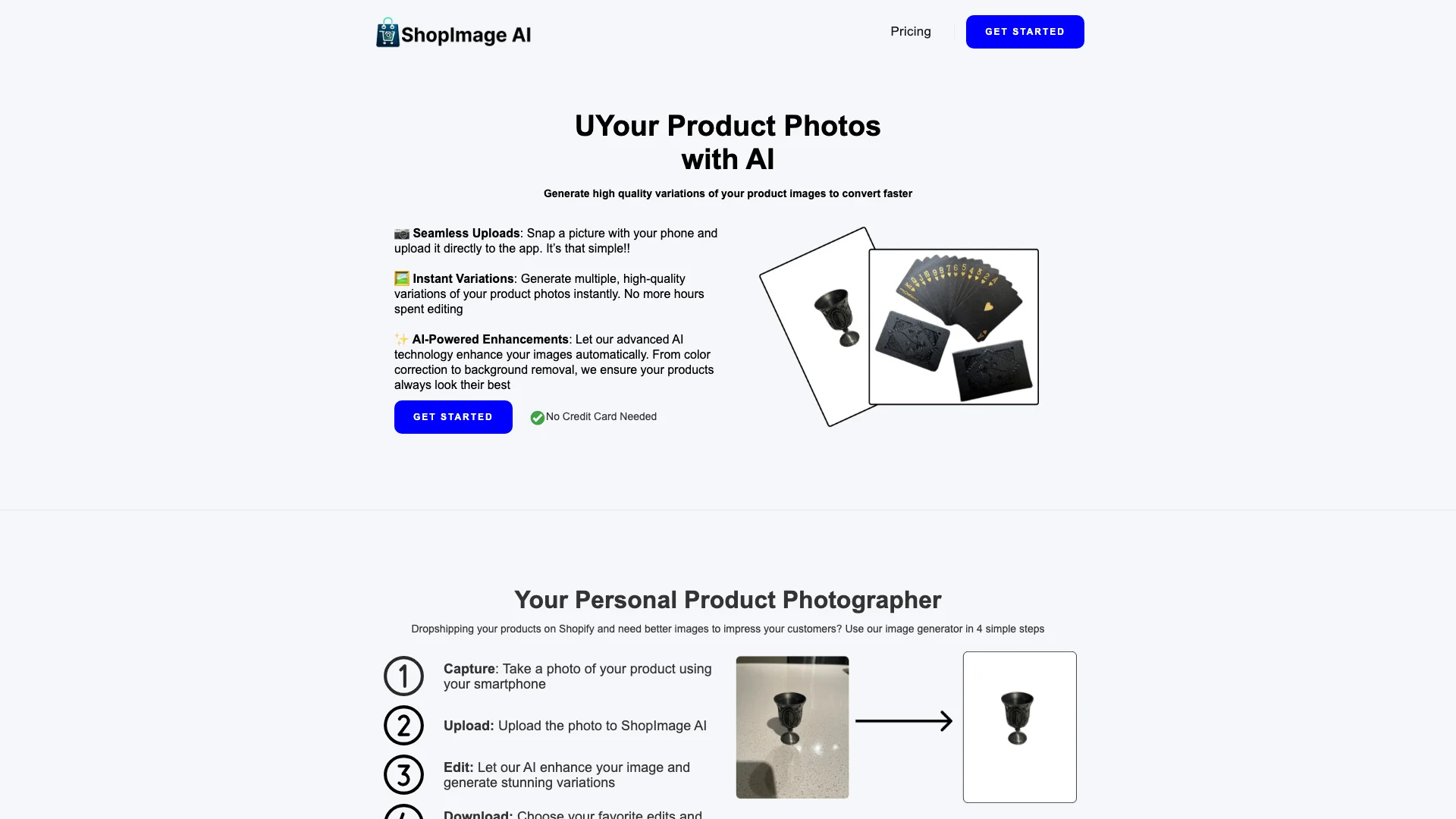Click the after photo of the goblet product

coord(1019,726)
